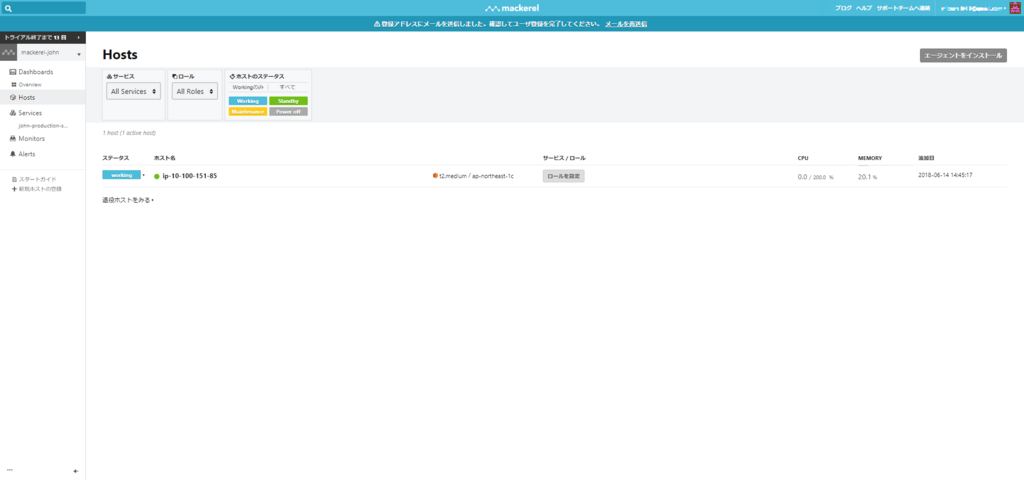Click the ホスト名 column header
The image size is (1024, 480).
(164, 158)
